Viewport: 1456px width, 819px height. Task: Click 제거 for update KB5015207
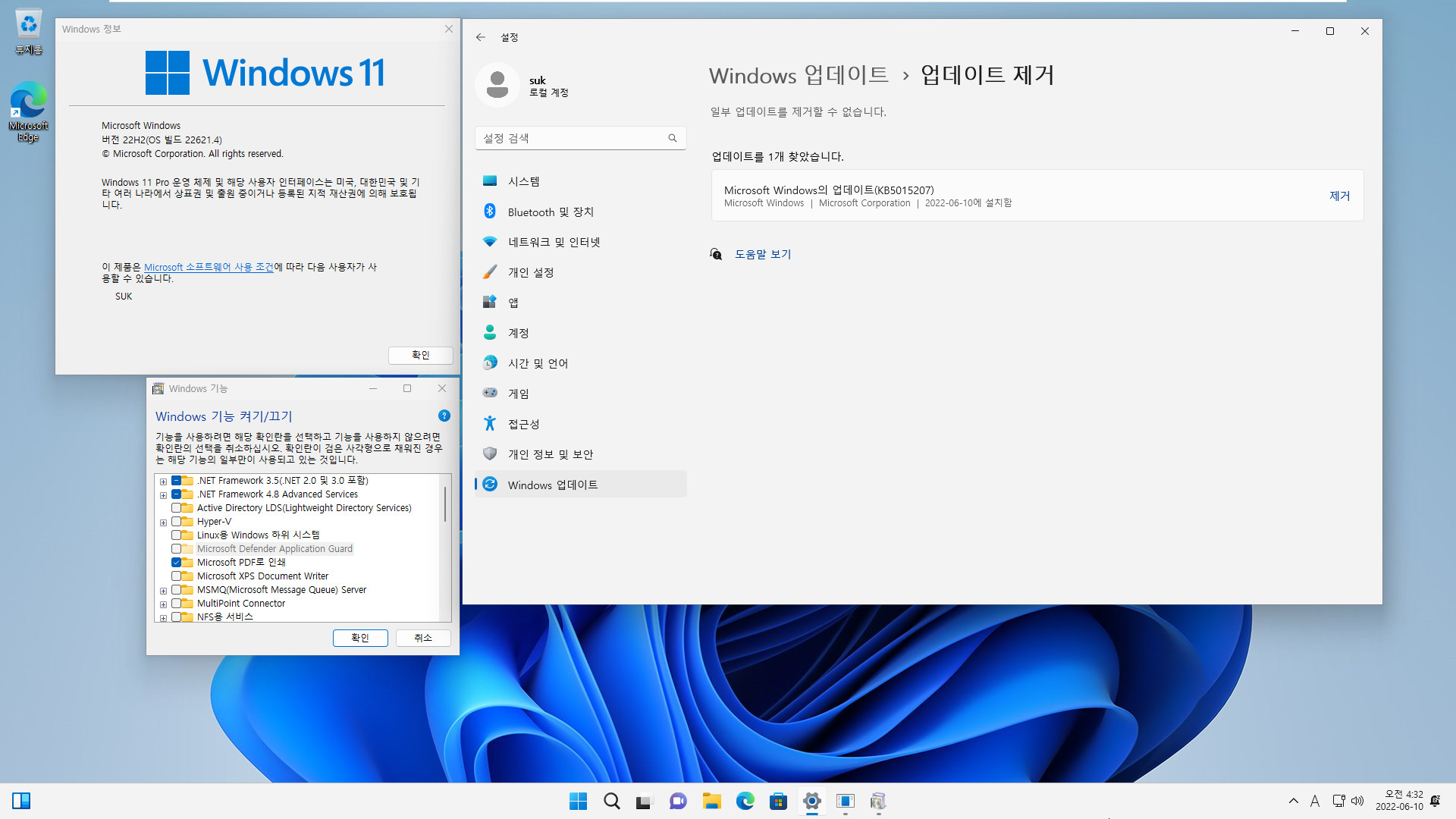[x=1339, y=196]
